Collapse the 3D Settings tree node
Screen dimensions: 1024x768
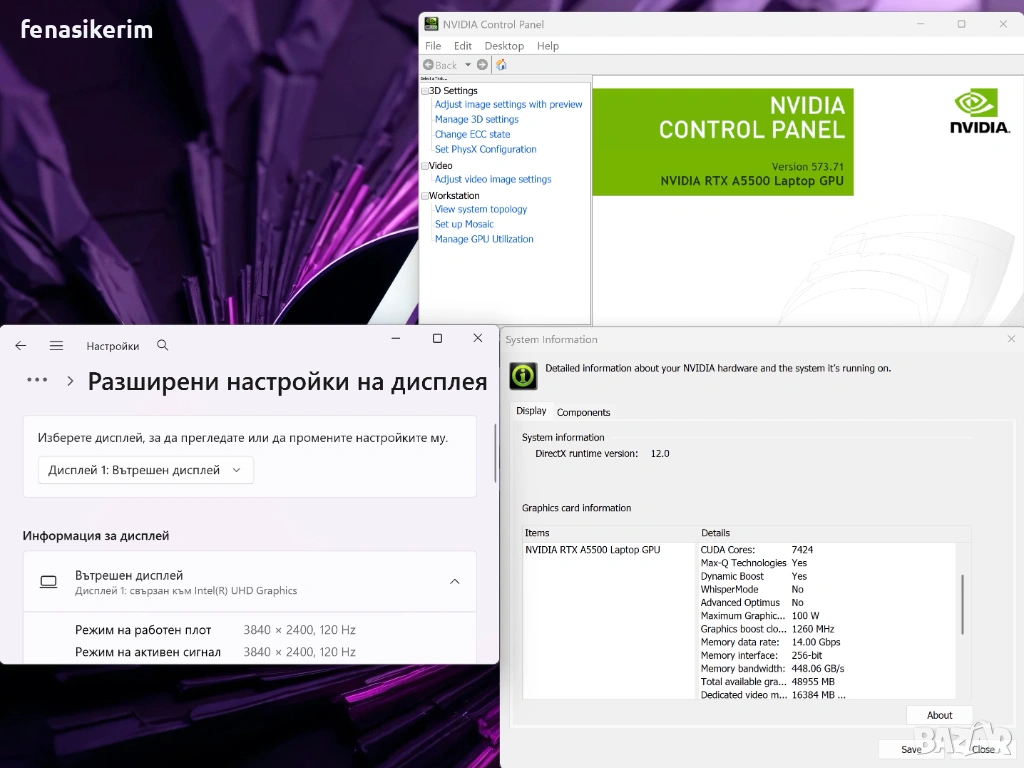click(425, 91)
